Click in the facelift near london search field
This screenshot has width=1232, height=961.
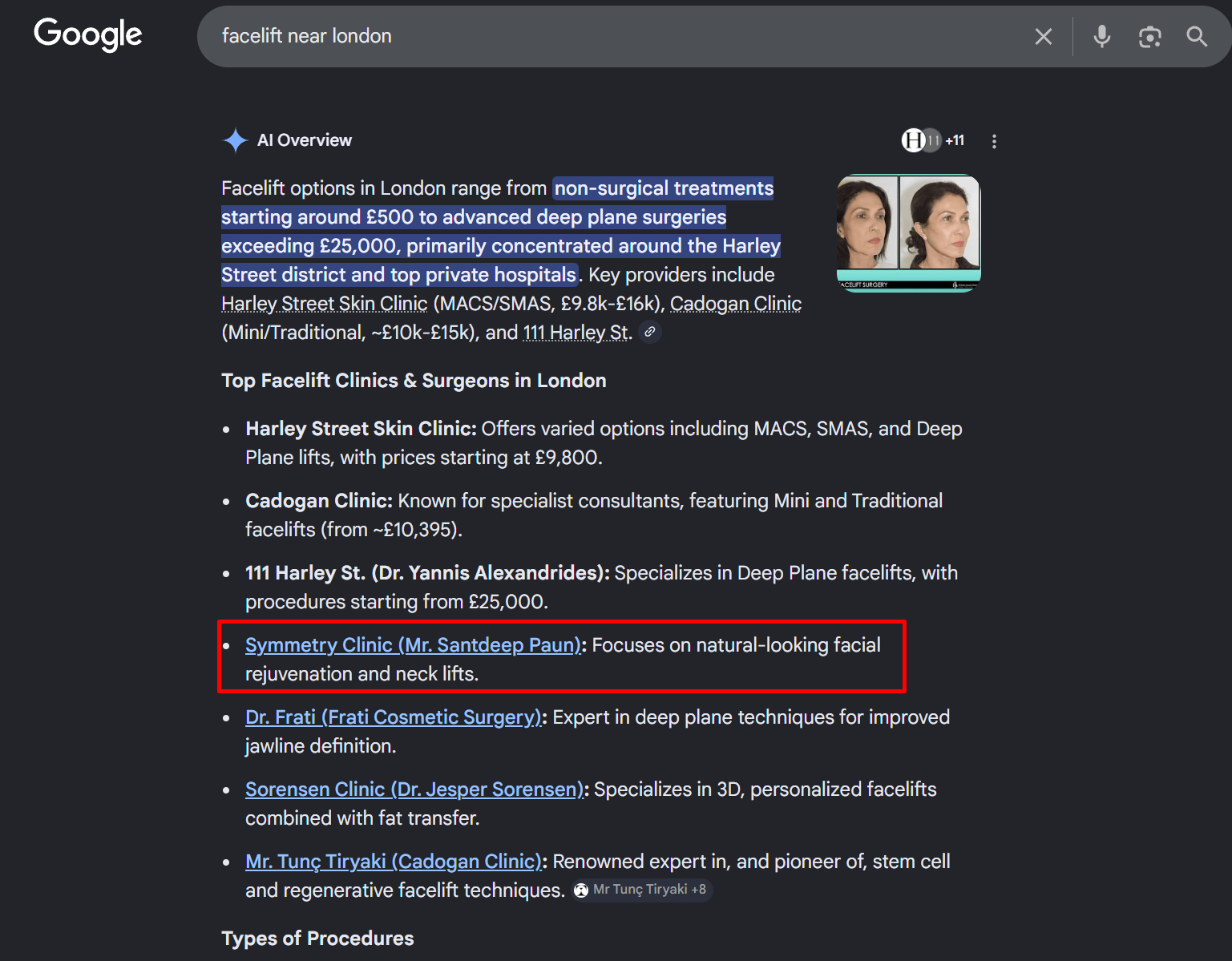pos(609,37)
